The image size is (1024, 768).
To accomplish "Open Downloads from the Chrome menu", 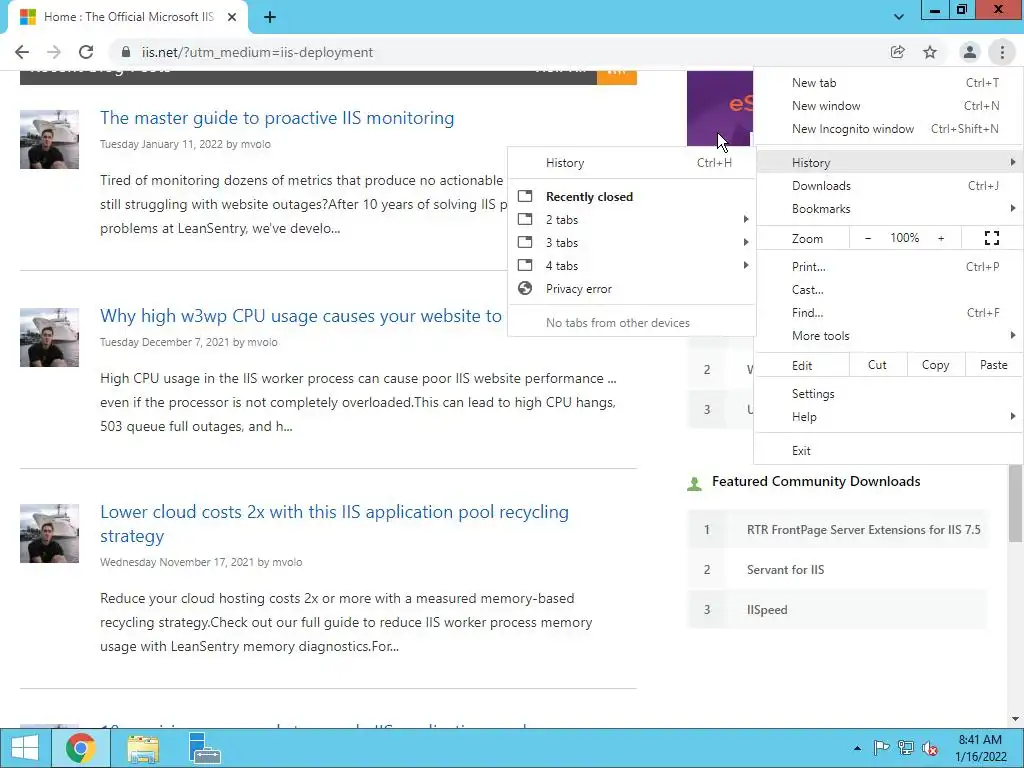I will click(888, 185).
